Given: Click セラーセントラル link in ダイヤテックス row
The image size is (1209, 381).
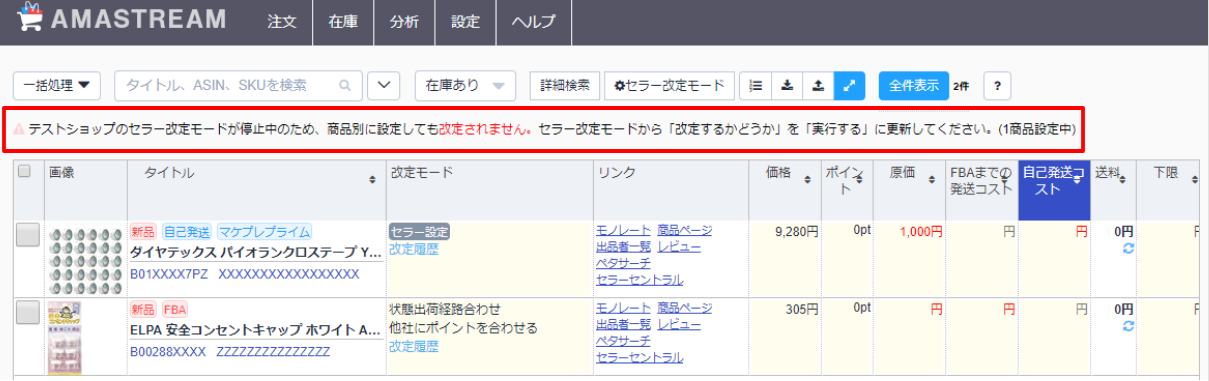Looking at the screenshot, I should click(x=640, y=279).
